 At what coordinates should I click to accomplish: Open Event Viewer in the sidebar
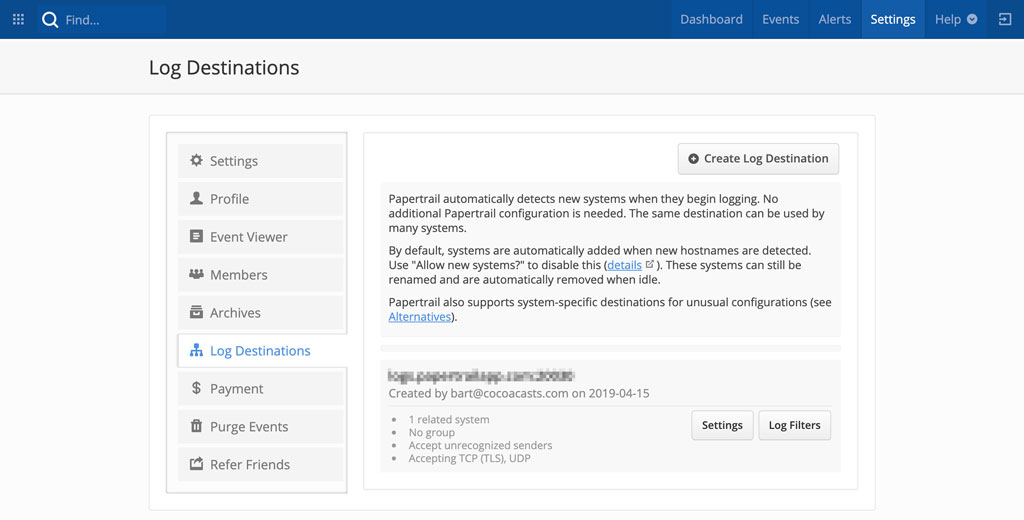[261, 236]
